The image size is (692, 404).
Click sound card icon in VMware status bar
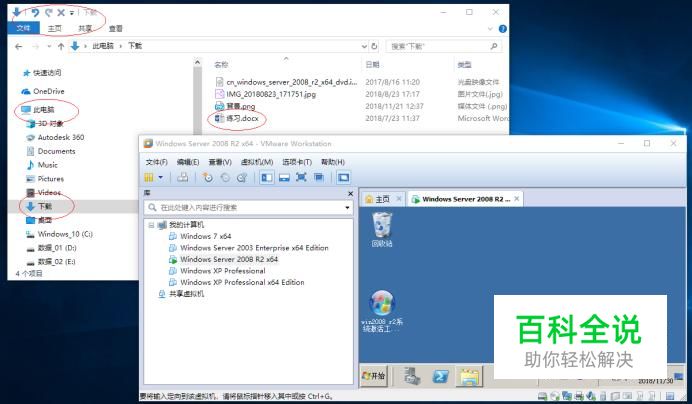coord(591,396)
